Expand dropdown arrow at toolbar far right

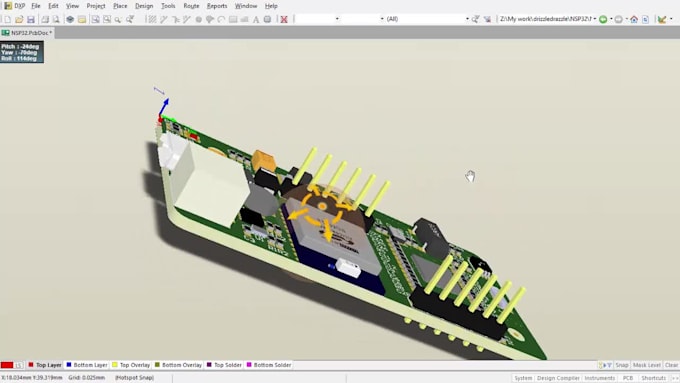671,19
